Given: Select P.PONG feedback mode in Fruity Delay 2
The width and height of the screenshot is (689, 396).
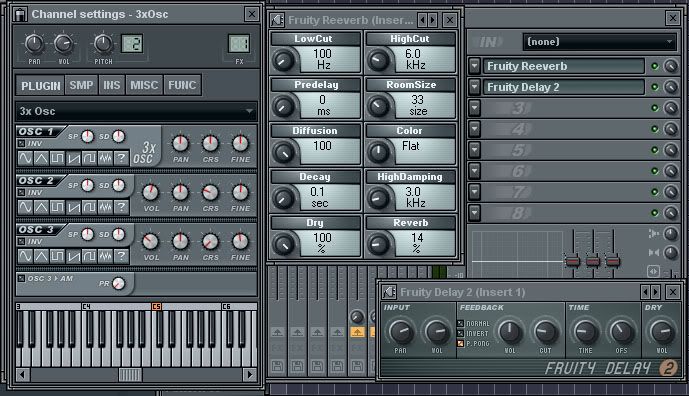Looking at the screenshot, I should pos(461,344).
